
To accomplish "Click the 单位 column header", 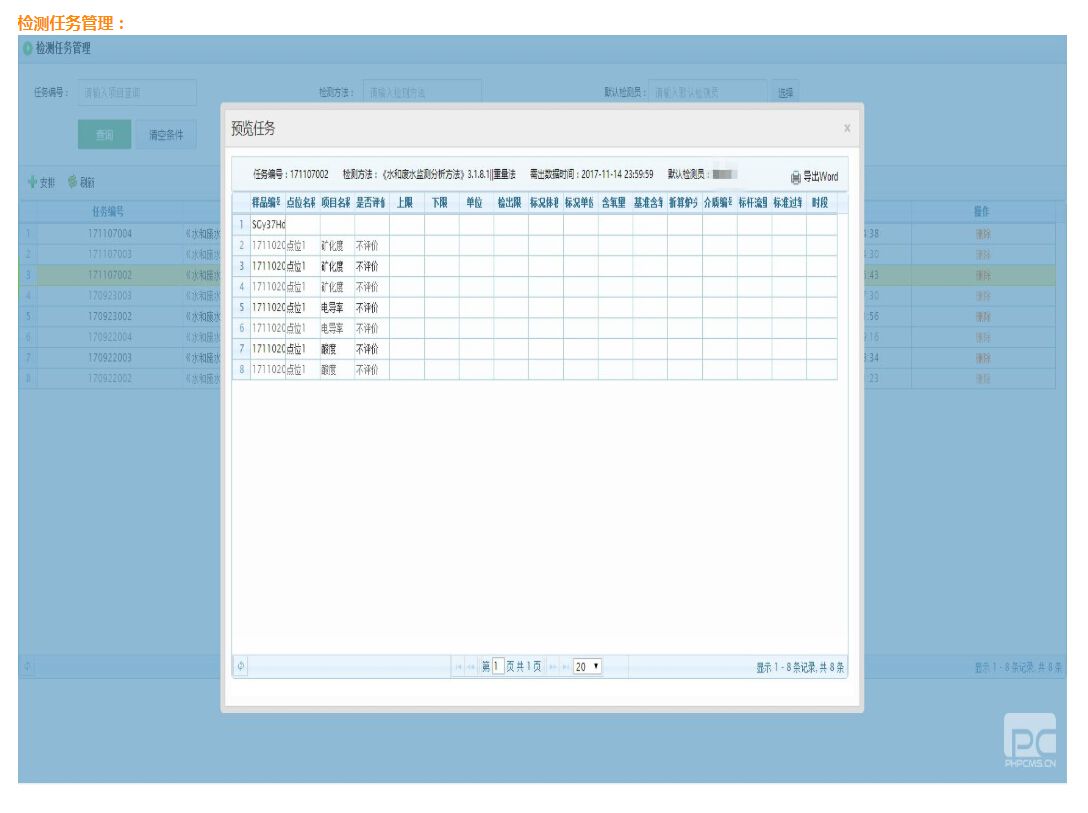I will [475, 202].
